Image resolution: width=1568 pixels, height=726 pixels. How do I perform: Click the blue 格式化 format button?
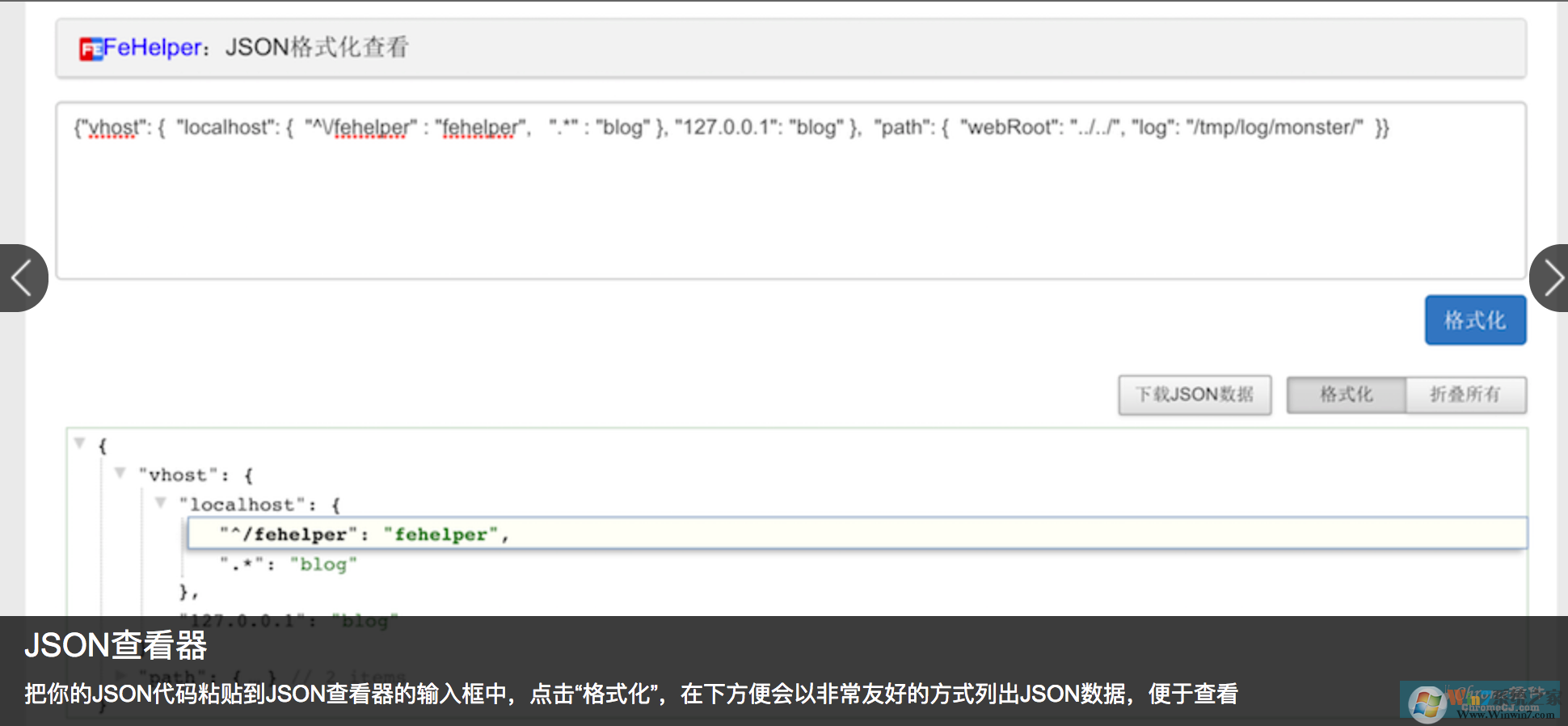pos(1475,320)
